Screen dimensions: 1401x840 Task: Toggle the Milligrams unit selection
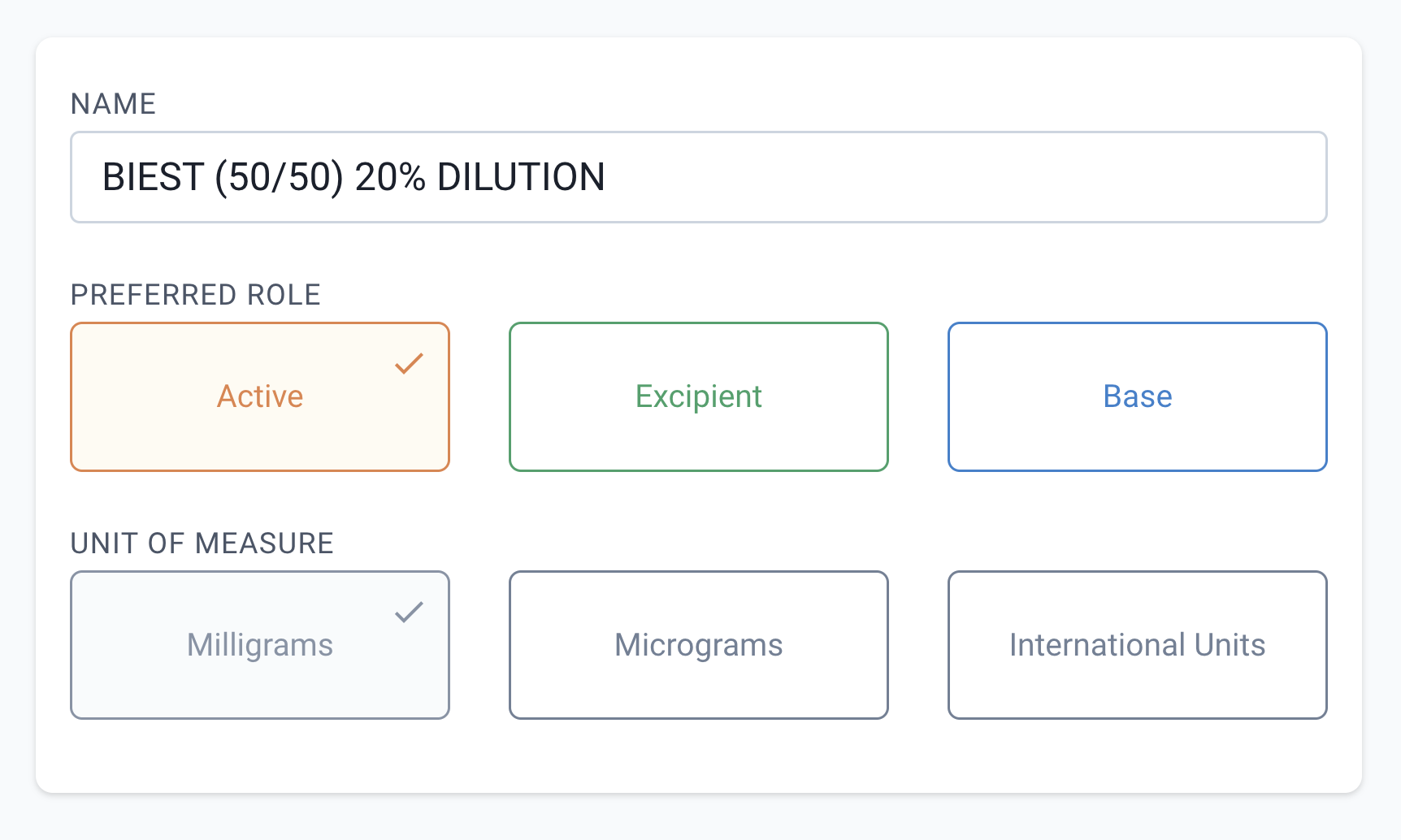259,644
